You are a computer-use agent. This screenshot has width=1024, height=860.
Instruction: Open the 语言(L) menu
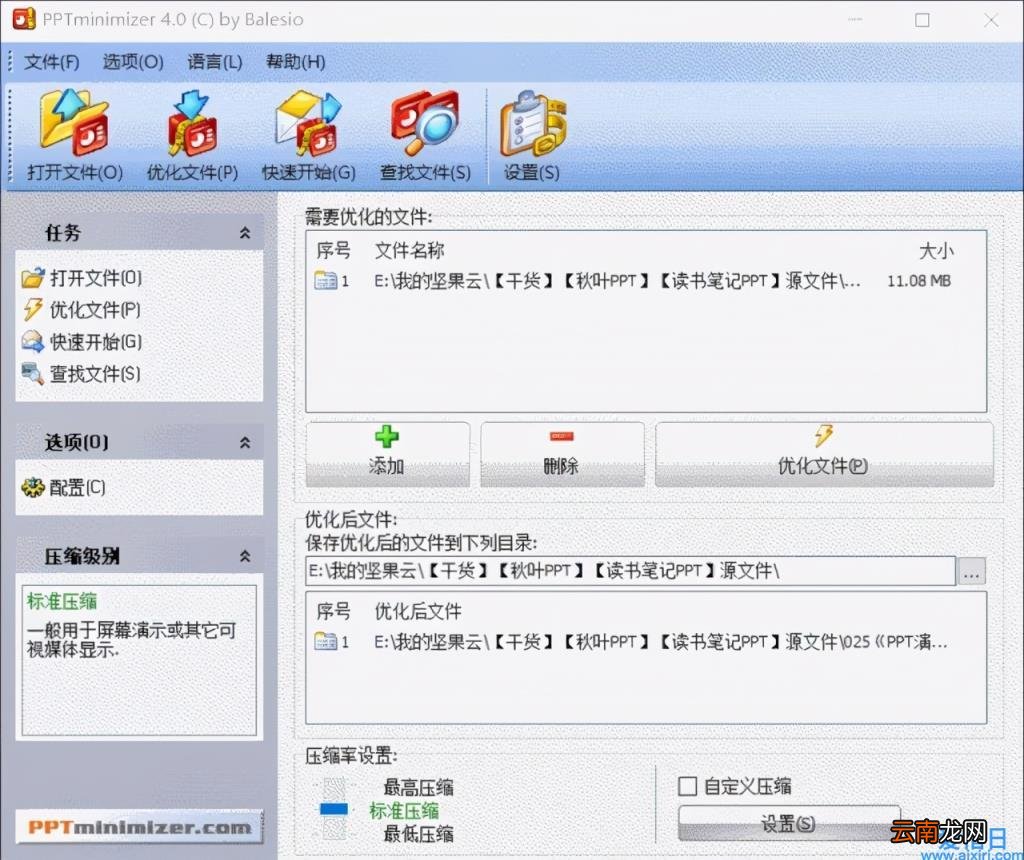215,62
